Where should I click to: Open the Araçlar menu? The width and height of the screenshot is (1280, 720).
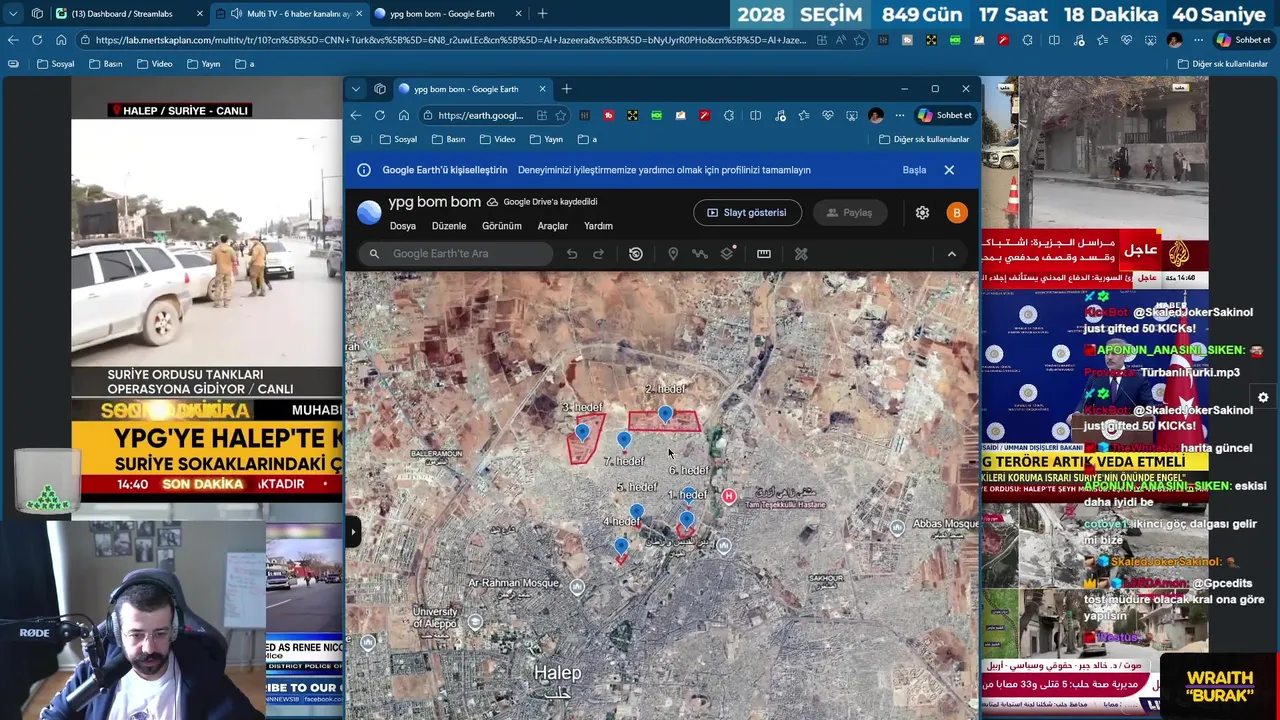click(x=553, y=226)
